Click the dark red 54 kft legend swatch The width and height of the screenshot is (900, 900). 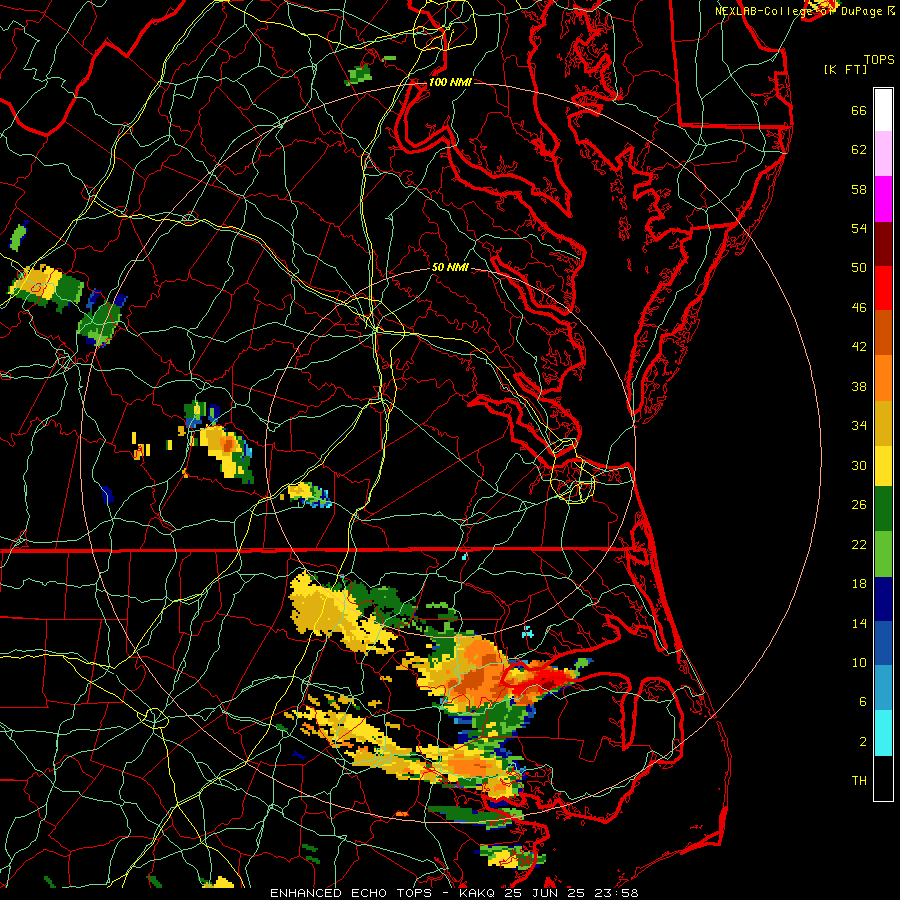[x=883, y=243]
